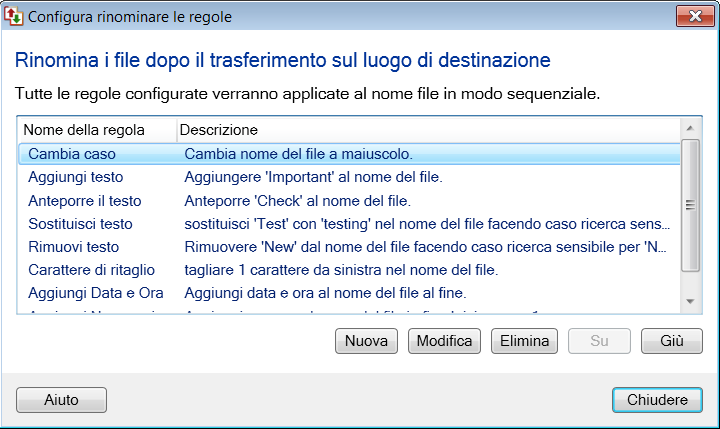Select the 'Cambia caso' rule row
This screenshot has height=429, width=720.
coord(72,154)
